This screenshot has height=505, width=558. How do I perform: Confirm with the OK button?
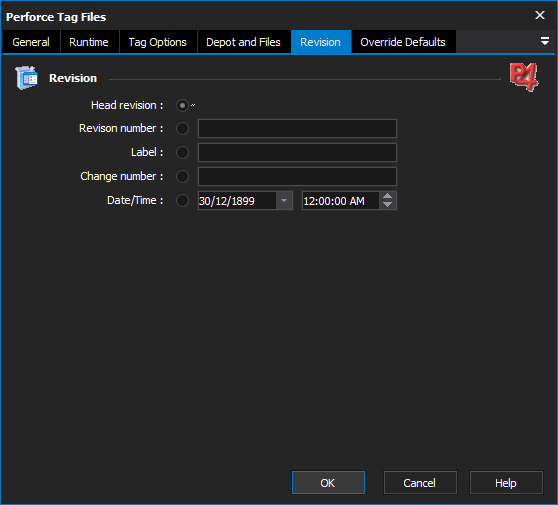click(328, 483)
